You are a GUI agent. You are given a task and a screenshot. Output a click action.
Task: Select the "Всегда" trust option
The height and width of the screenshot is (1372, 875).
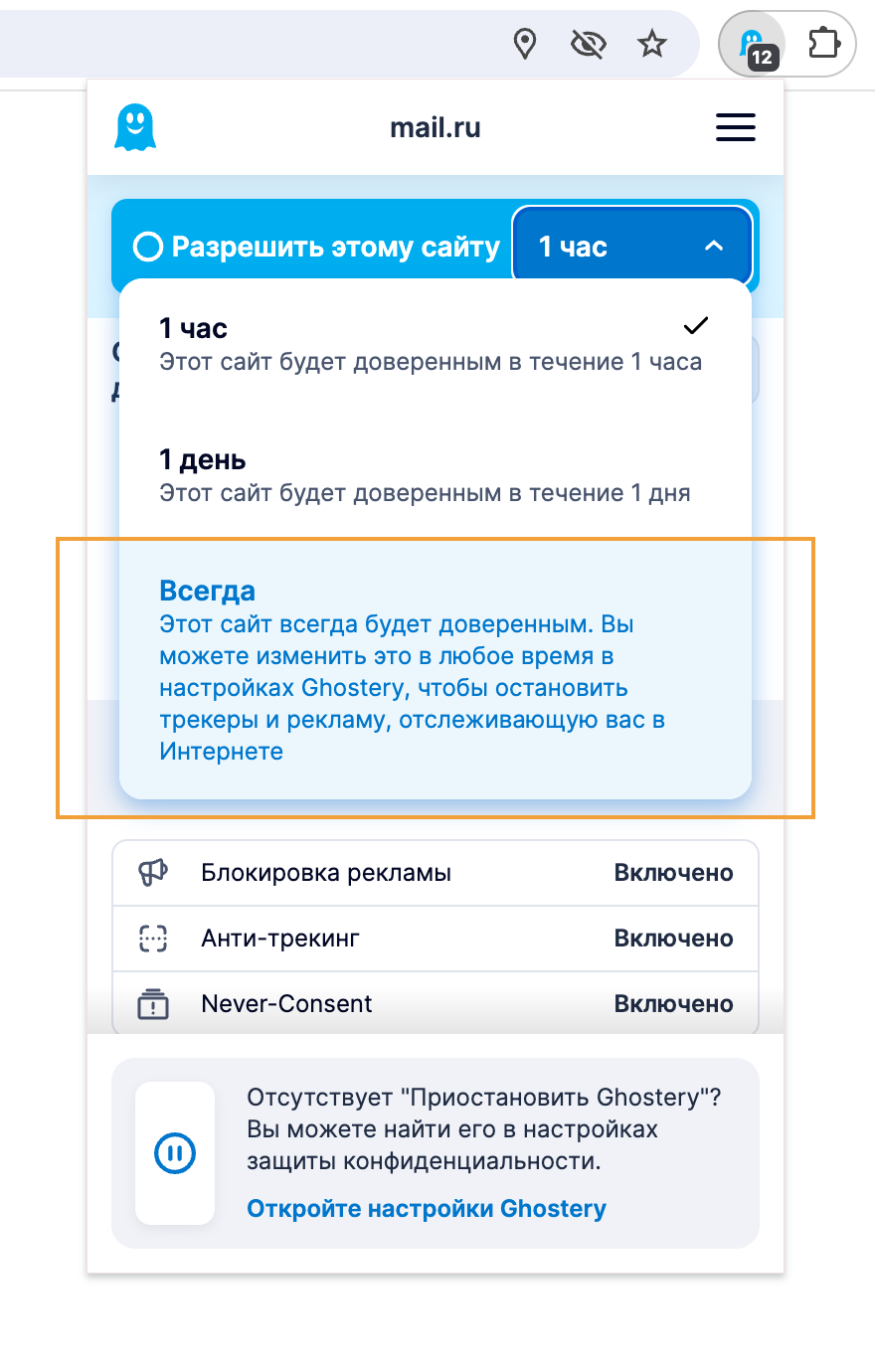pos(435,670)
